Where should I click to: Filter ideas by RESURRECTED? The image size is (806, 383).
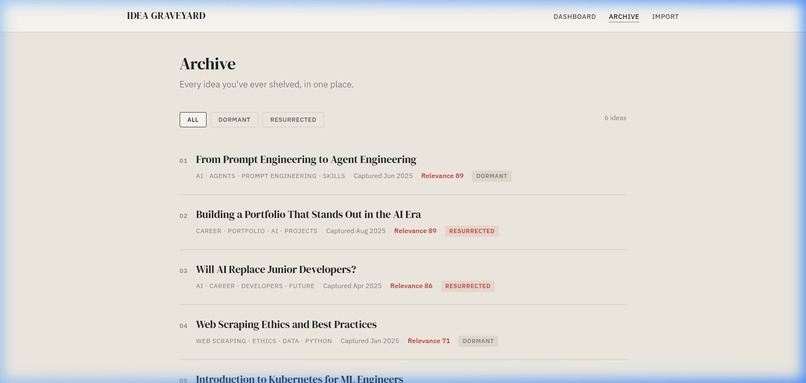click(293, 120)
